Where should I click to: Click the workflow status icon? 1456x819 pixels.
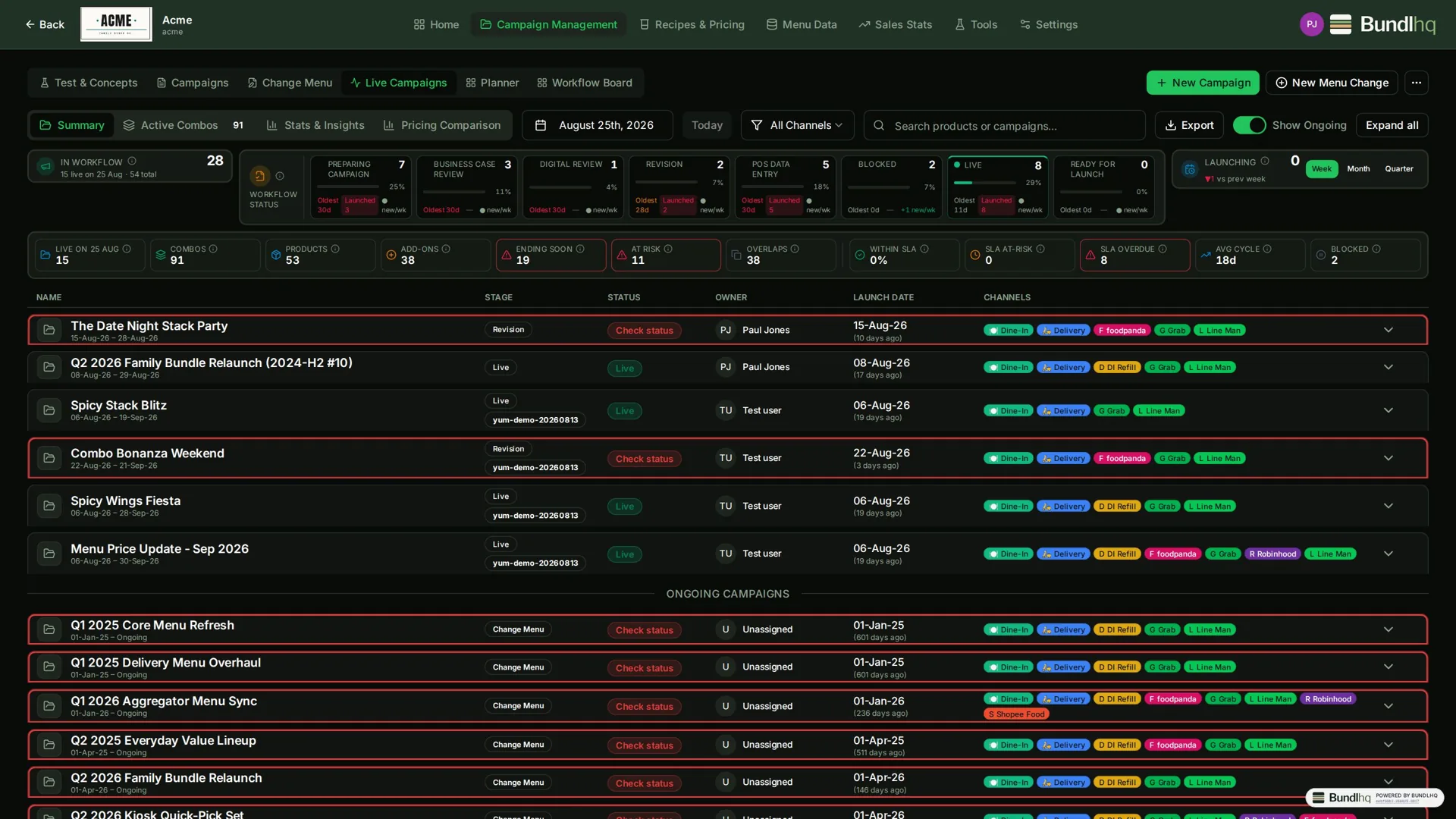[260, 176]
